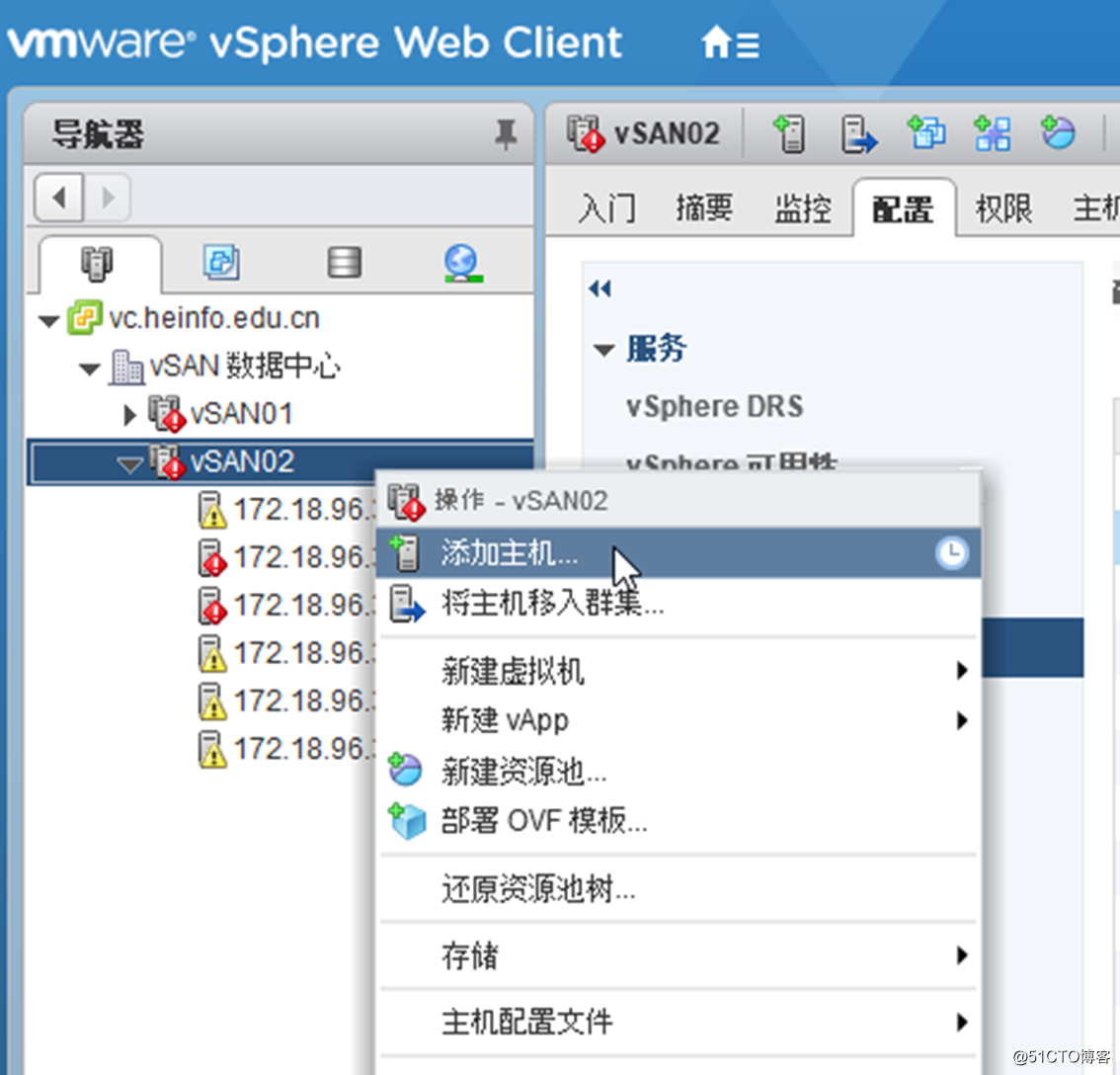Click Add Host icon in context menu

(405, 553)
